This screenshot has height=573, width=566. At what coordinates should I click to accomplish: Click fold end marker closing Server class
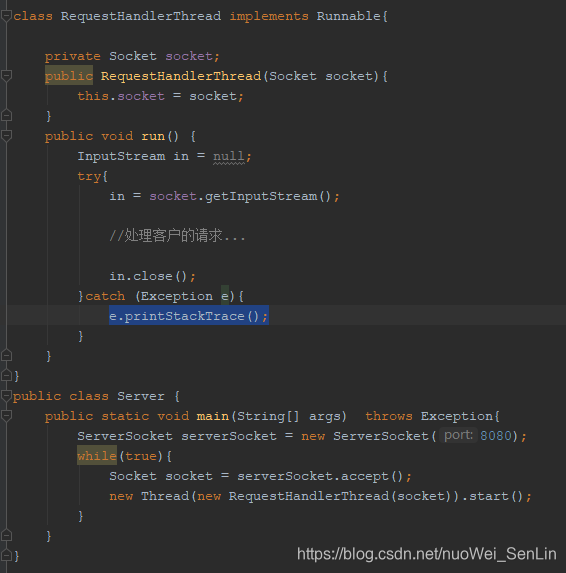pos(6,556)
